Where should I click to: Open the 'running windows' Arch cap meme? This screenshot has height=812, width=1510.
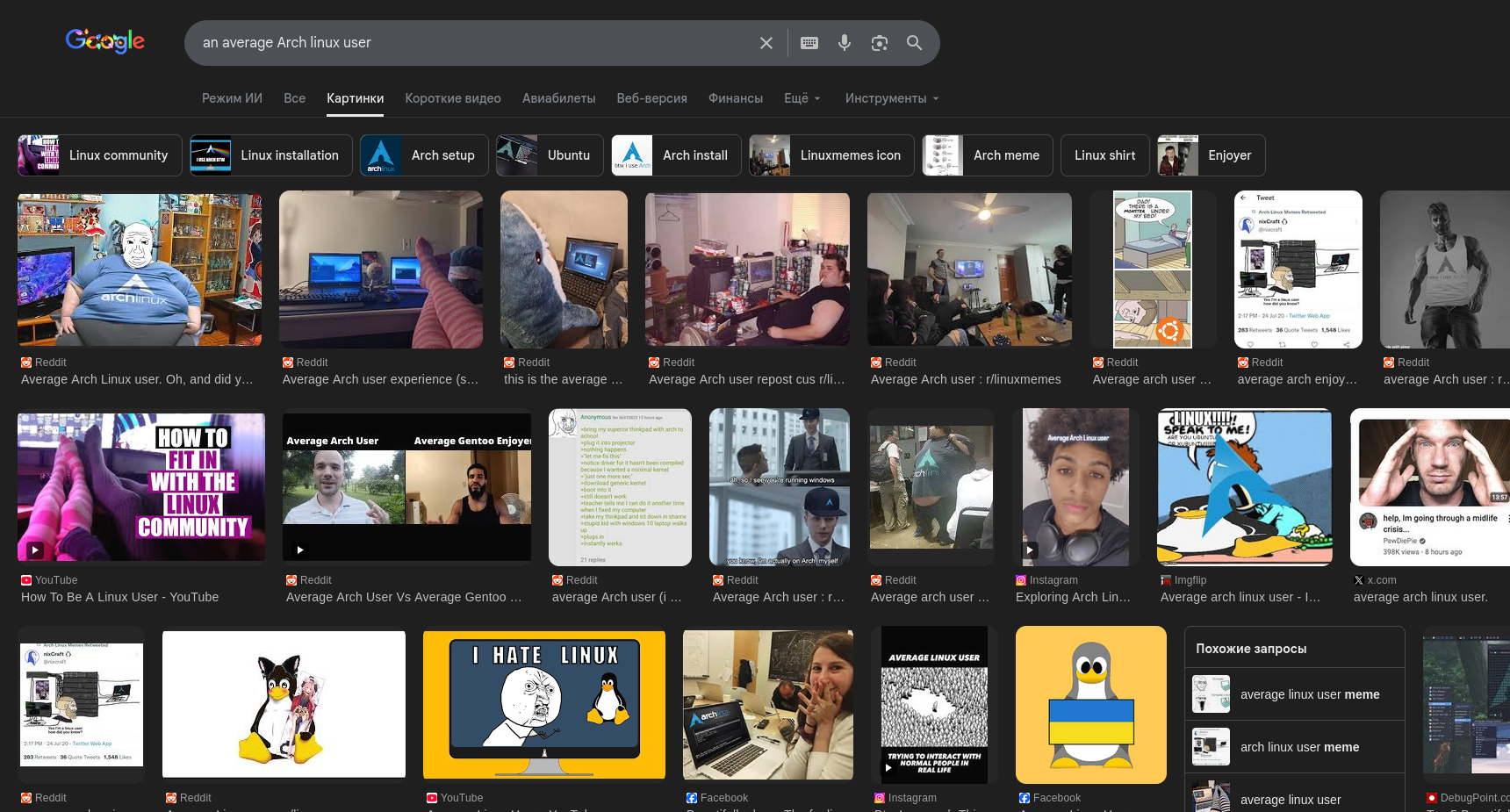tap(780, 487)
